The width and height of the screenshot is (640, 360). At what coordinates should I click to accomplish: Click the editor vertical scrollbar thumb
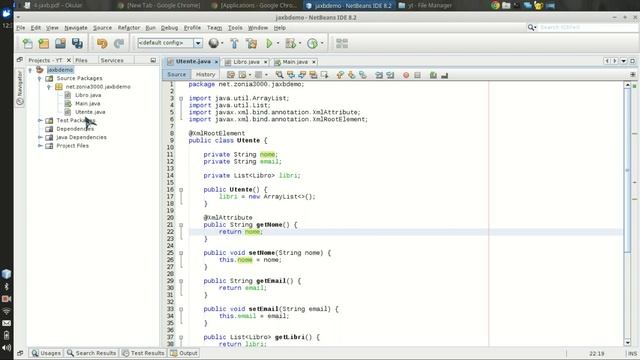tap(628, 171)
